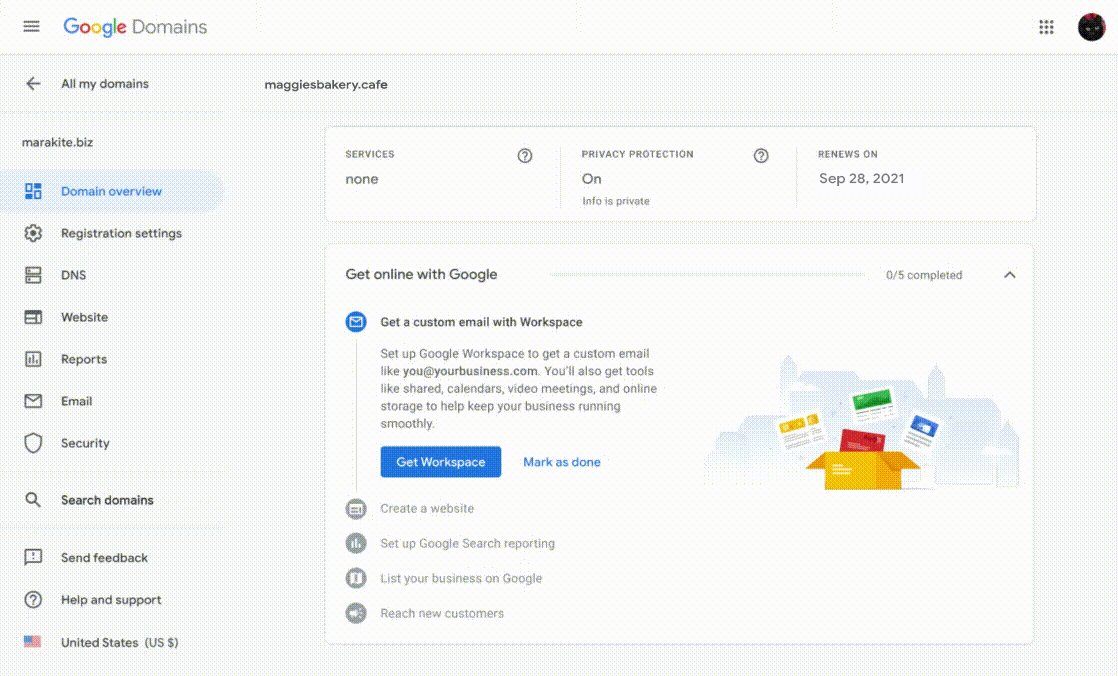Click the Domain overview dashboard icon
Viewport: 1118px width, 676px height.
click(x=33, y=191)
